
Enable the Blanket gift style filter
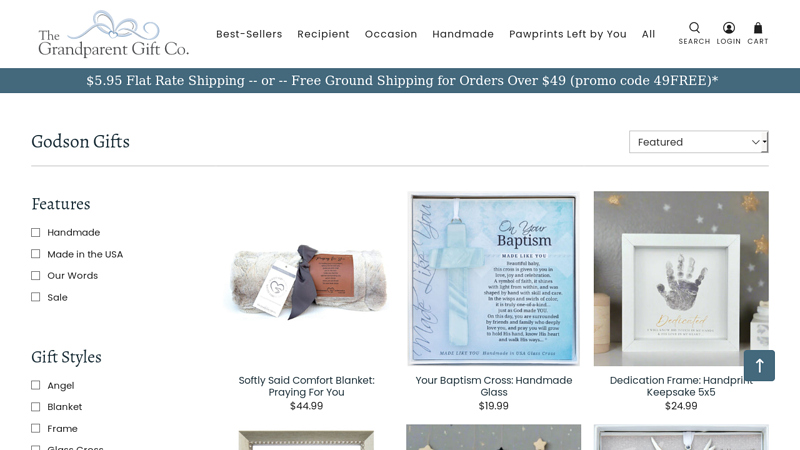click(x=35, y=407)
